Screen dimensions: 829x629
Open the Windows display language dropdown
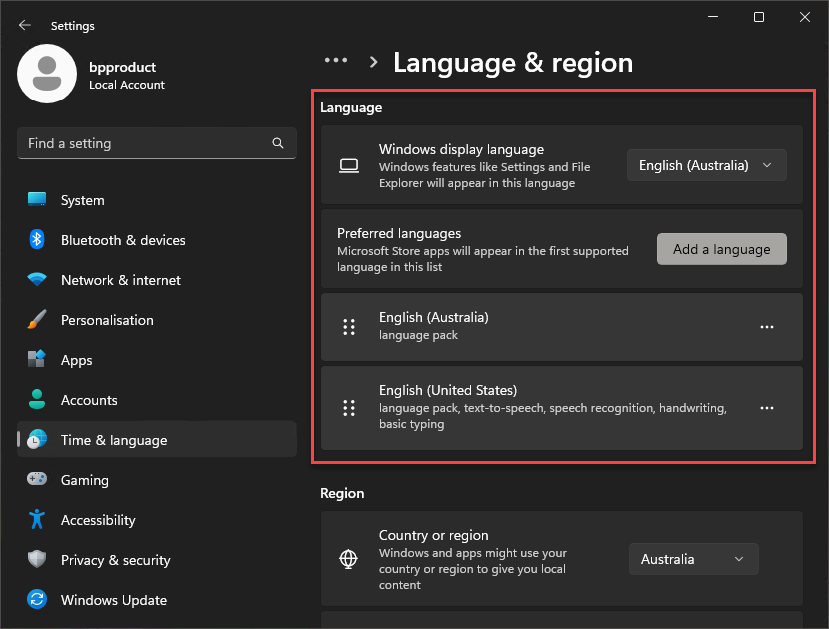(x=707, y=165)
